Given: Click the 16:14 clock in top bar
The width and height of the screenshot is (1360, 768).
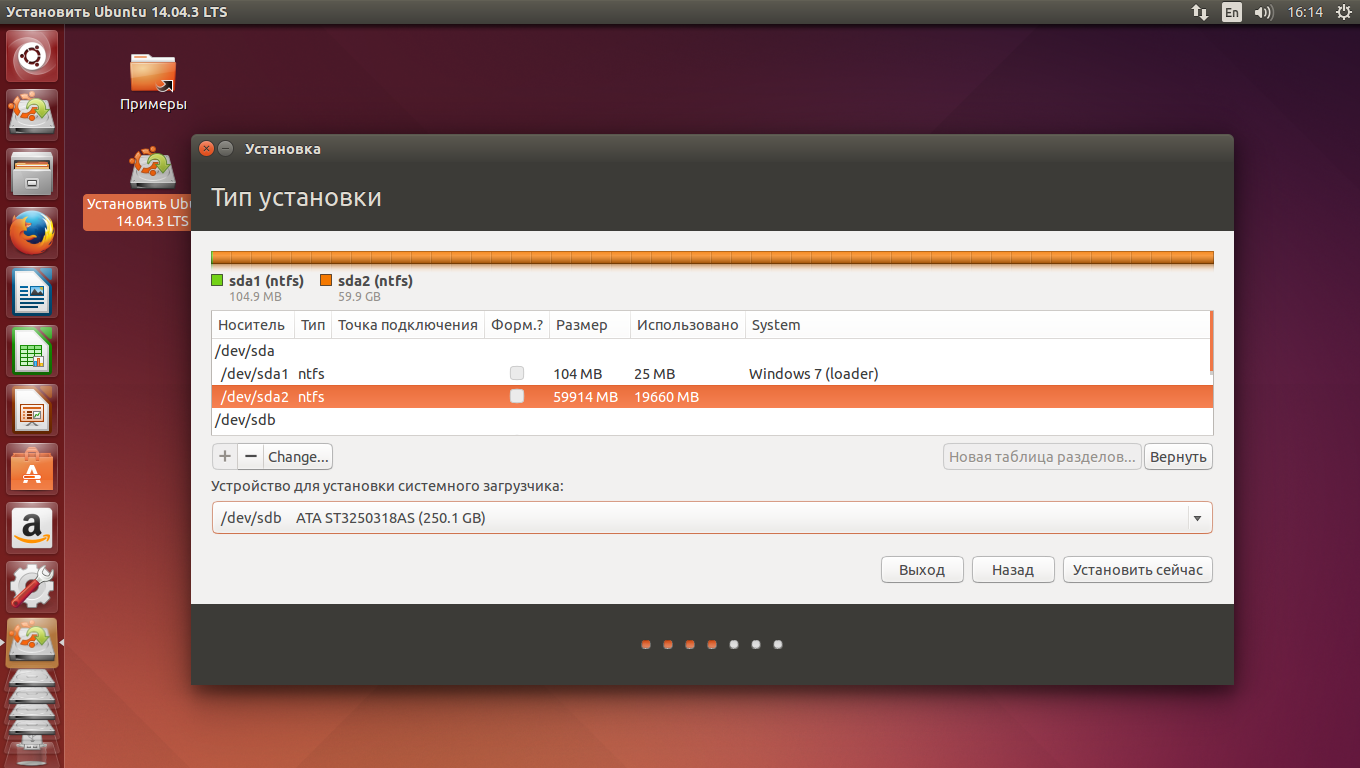Looking at the screenshot, I should (x=1305, y=12).
